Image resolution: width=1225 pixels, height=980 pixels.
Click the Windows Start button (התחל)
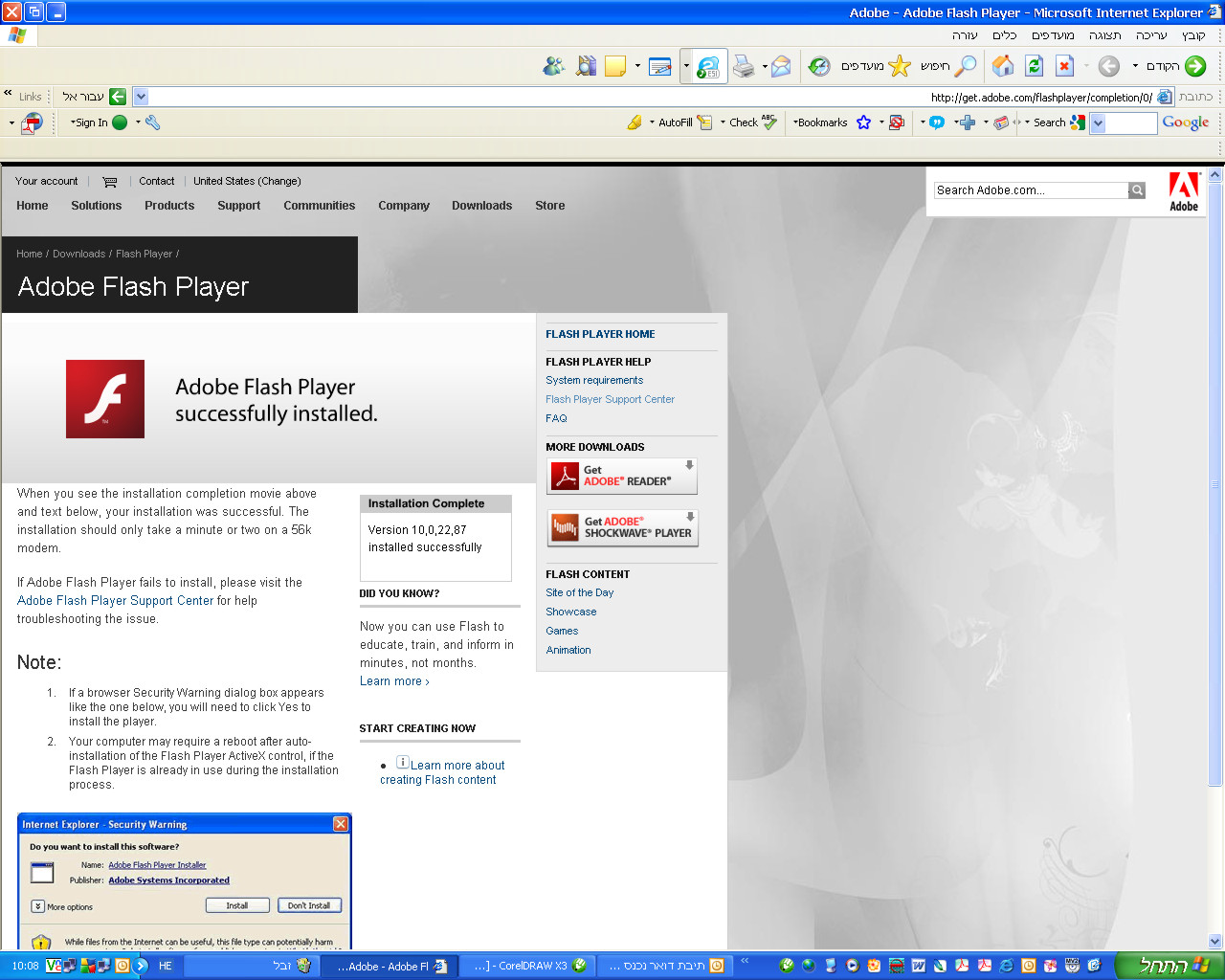click(1169, 966)
